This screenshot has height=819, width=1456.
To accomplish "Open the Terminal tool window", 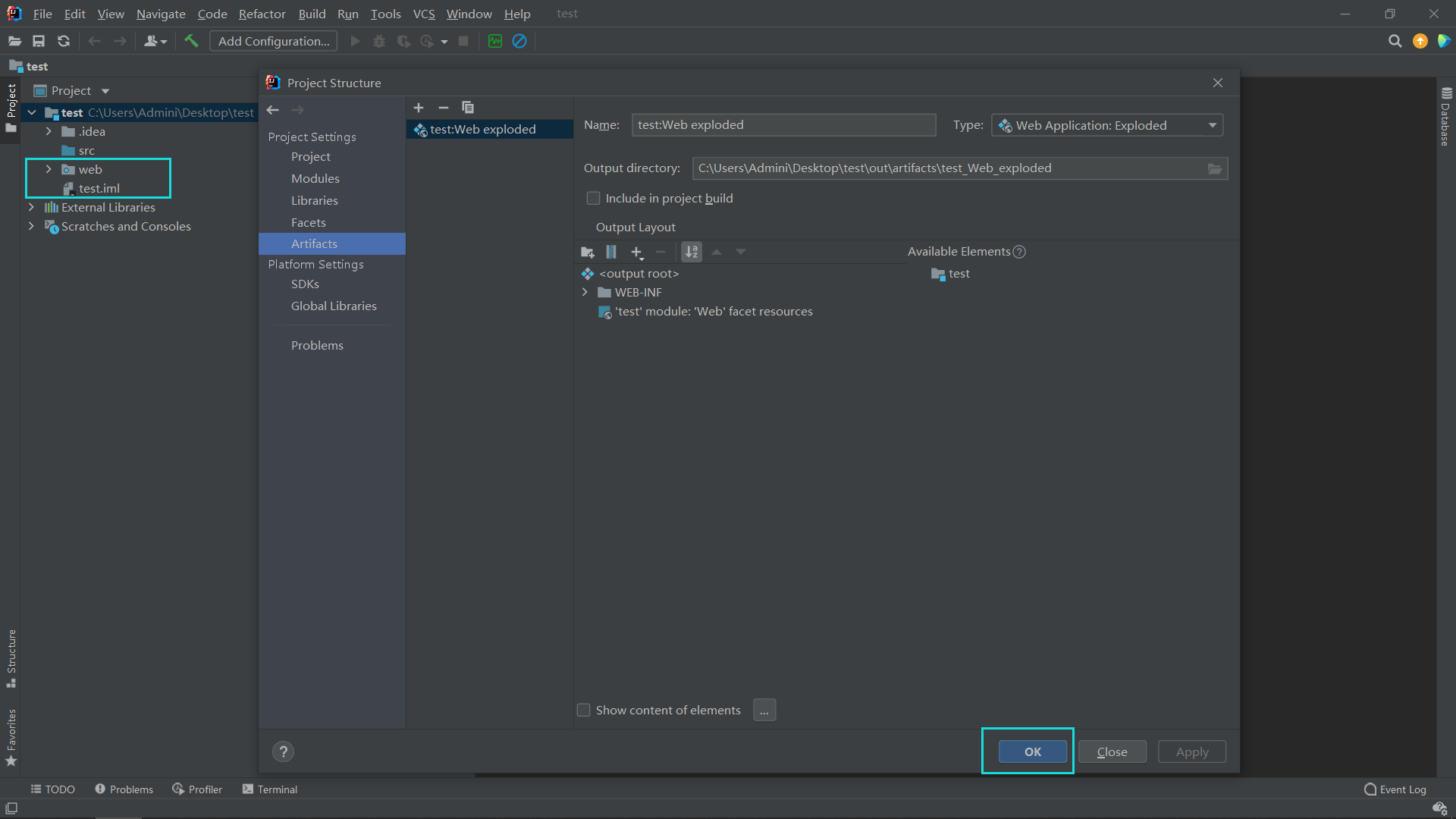I will (270, 789).
